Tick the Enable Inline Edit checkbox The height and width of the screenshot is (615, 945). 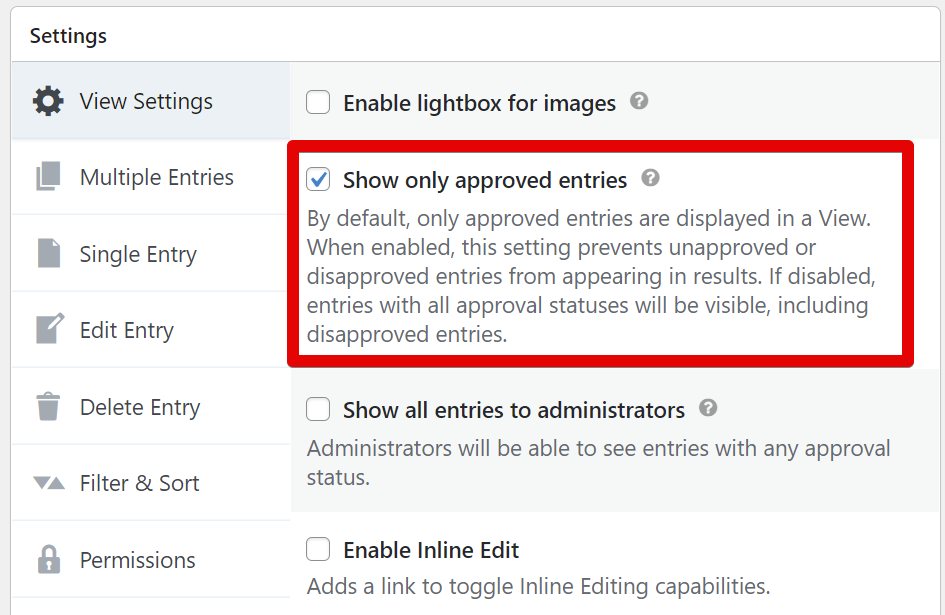tap(318, 549)
